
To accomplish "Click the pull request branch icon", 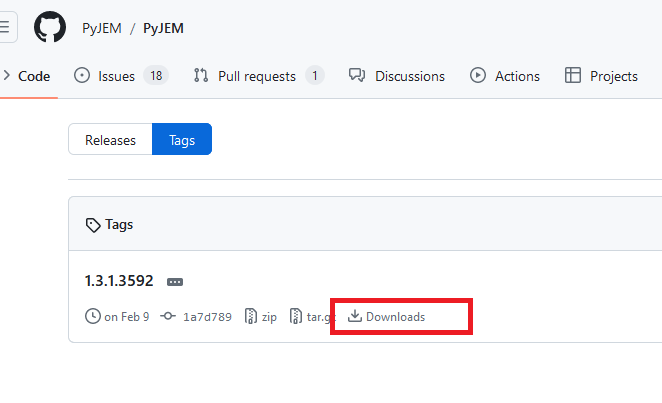I will click(x=201, y=76).
